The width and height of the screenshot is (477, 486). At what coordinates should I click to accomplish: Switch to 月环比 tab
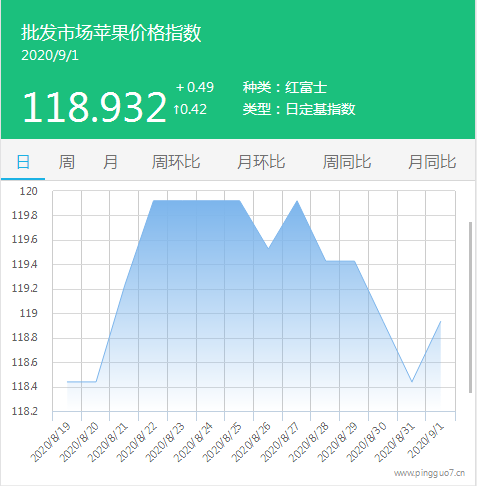261,162
